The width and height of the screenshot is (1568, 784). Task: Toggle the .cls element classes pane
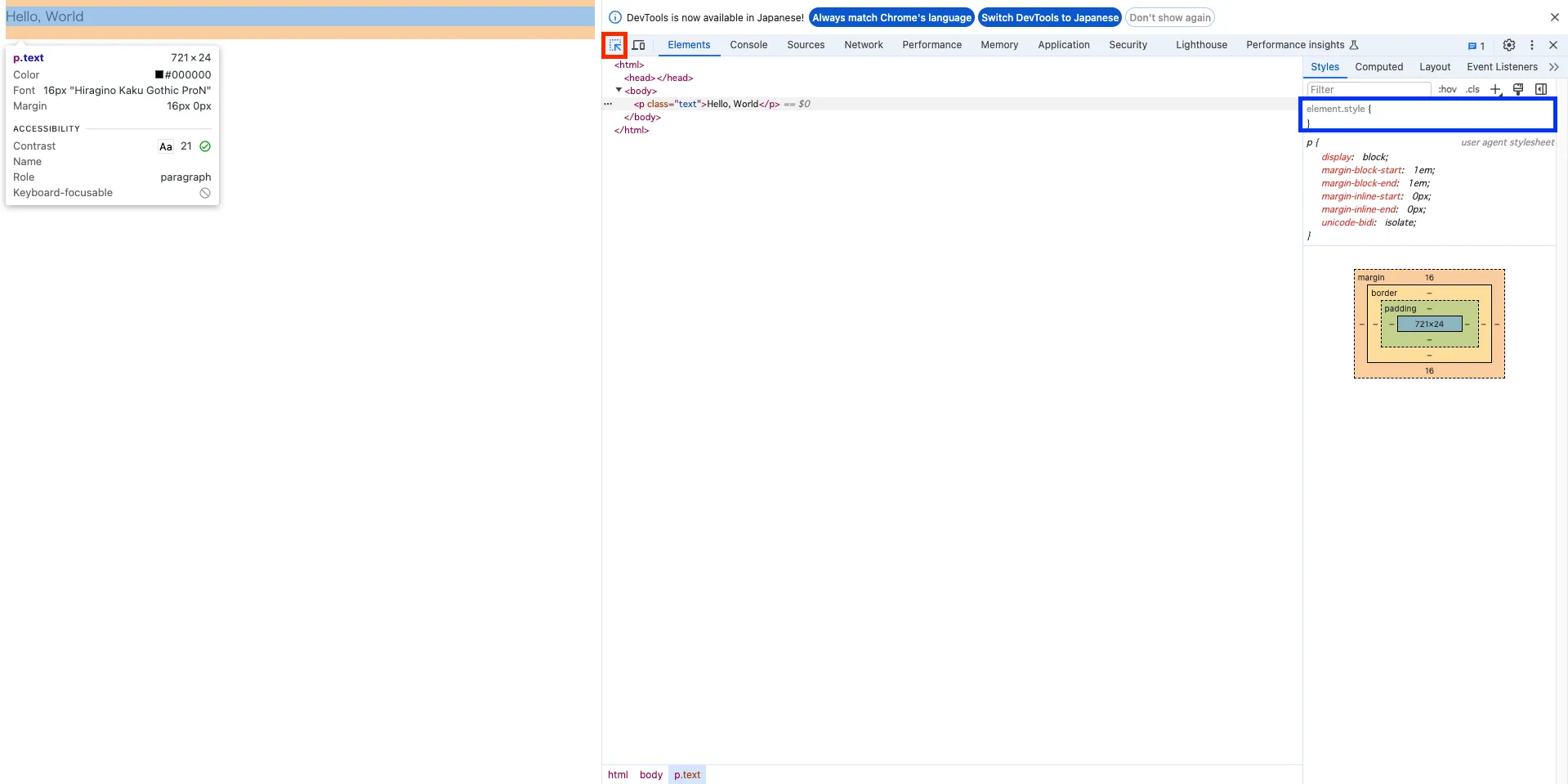[1472, 89]
